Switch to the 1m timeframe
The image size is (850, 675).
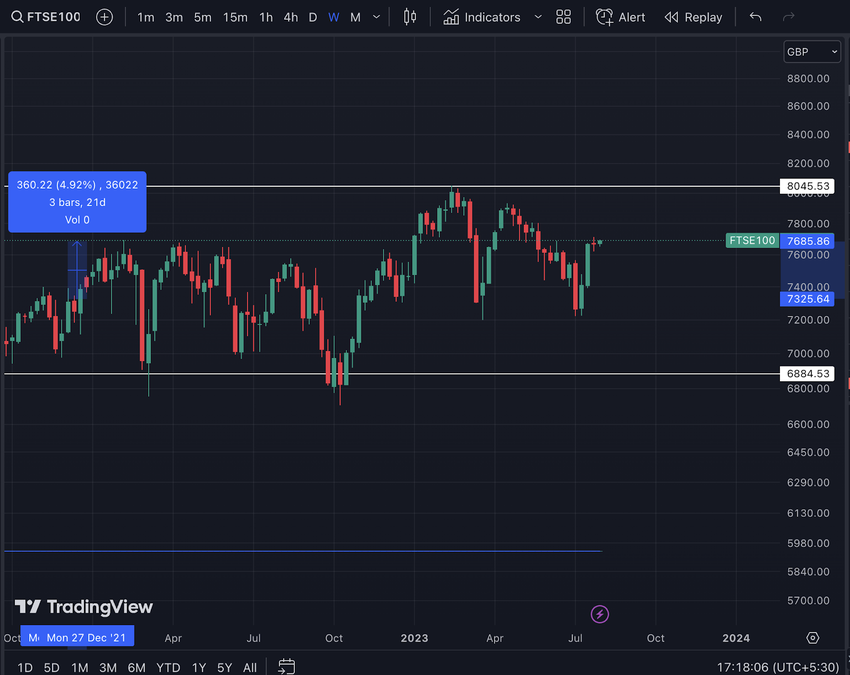pos(145,17)
